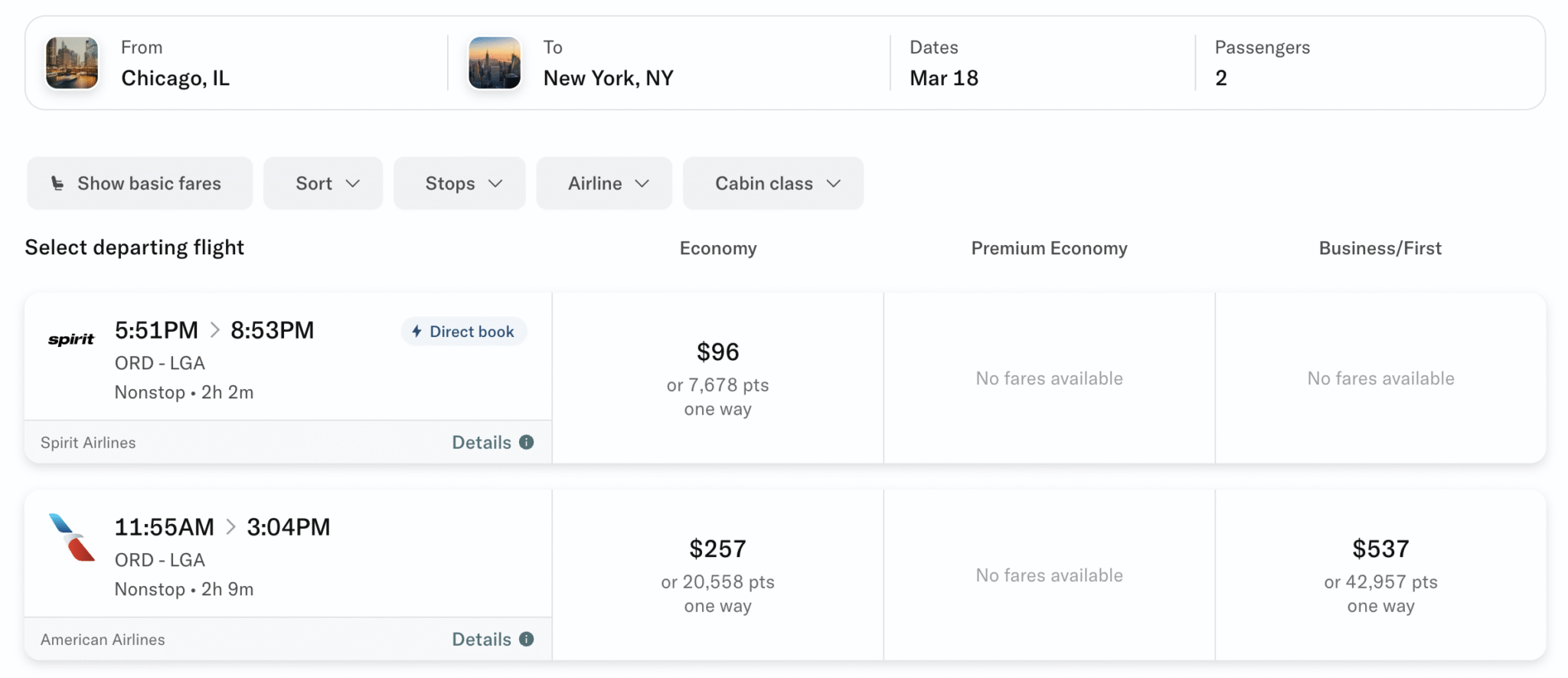Expand the Cabin class selector
The width and height of the screenshot is (1568, 678).
coord(772,183)
